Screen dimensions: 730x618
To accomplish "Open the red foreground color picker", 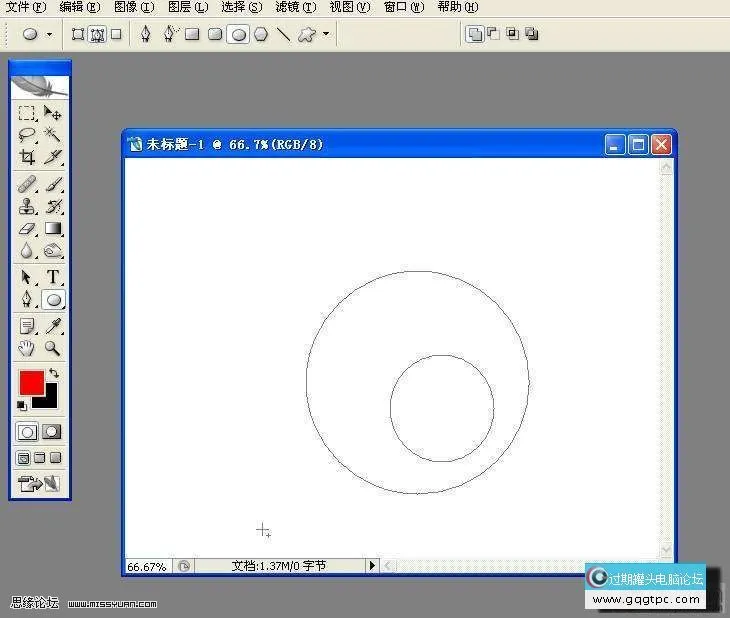I will tap(31, 382).
